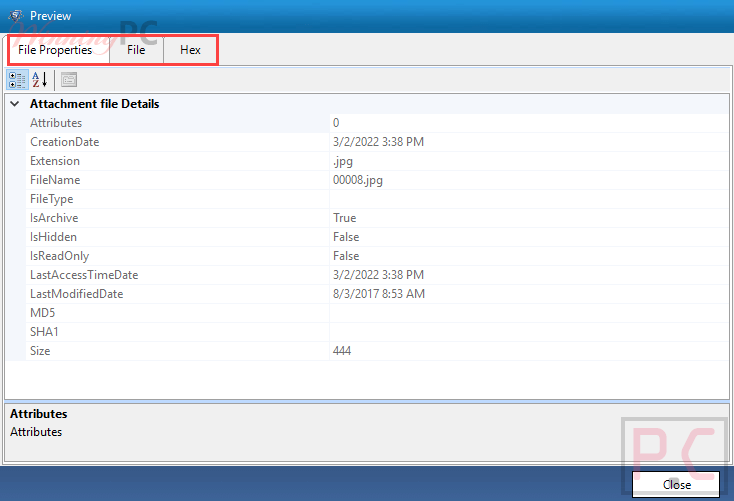
Task: Switch to Categorized view in property grid
Action: pyautogui.click(x=17, y=80)
